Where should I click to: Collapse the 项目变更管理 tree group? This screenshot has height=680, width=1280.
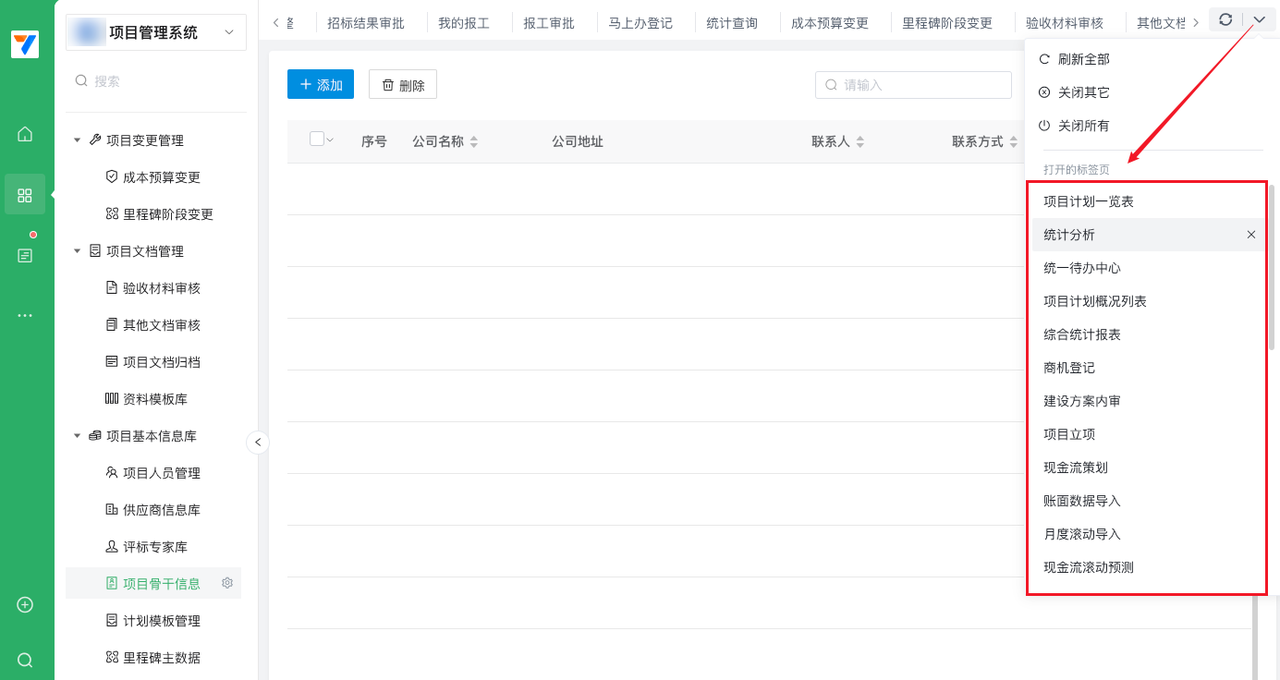[x=77, y=141]
